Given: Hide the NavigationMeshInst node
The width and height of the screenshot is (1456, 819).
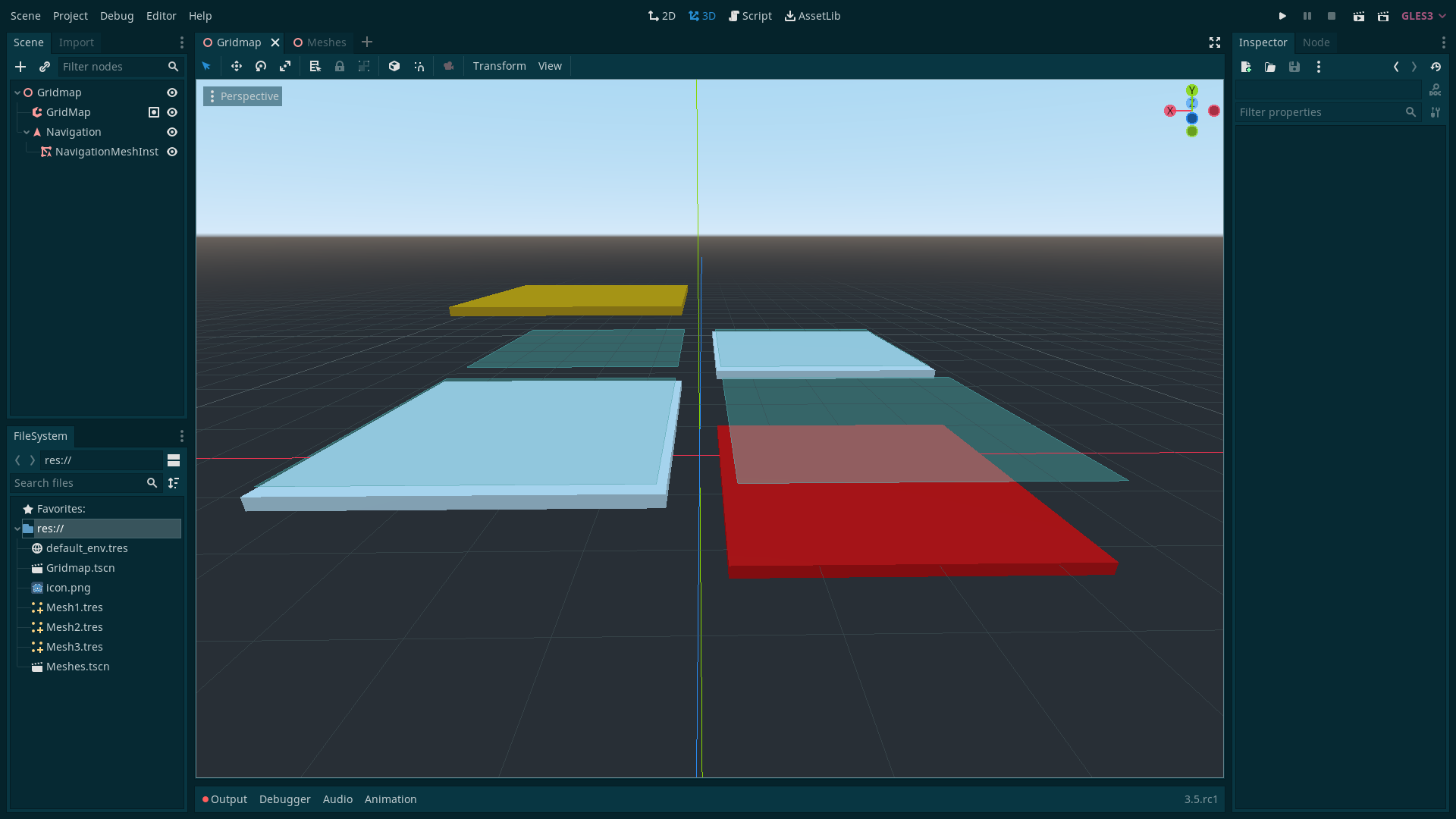Looking at the screenshot, I should pos(172,152).
